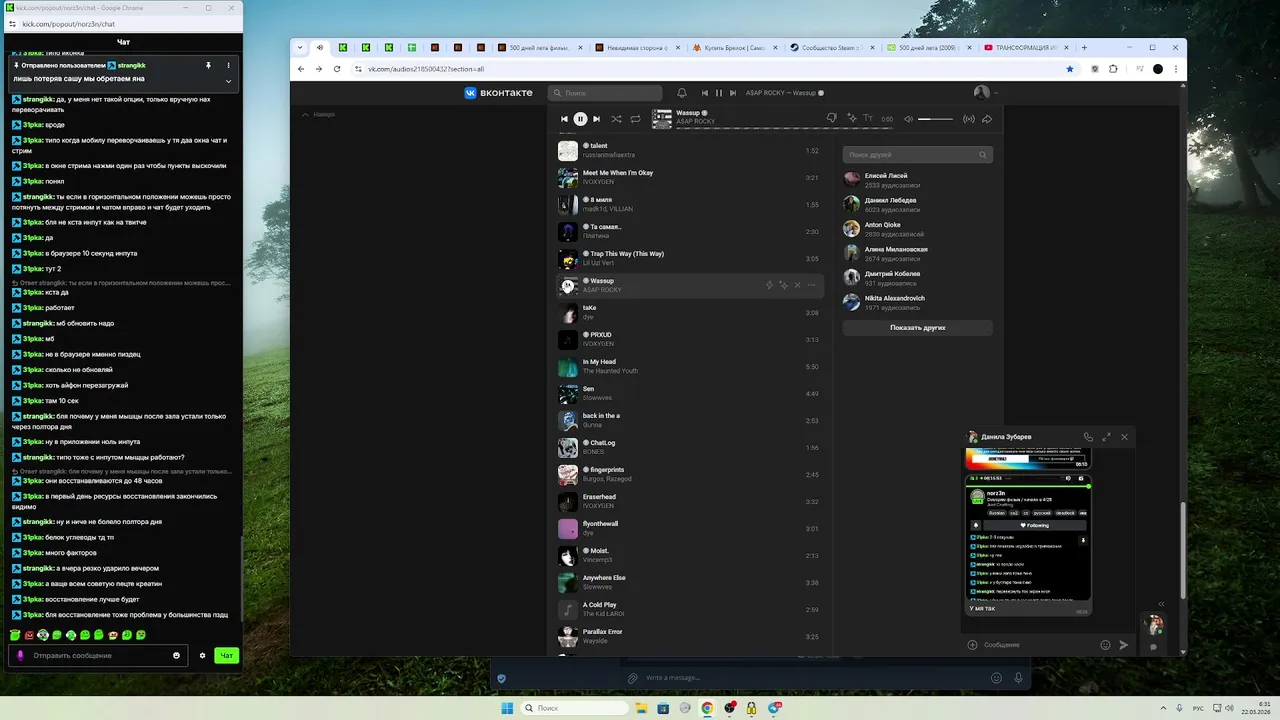This screenshot has width=1280, height=720.
Task: Open emote picker smiley in Kick message box
Action: [177, 656]
